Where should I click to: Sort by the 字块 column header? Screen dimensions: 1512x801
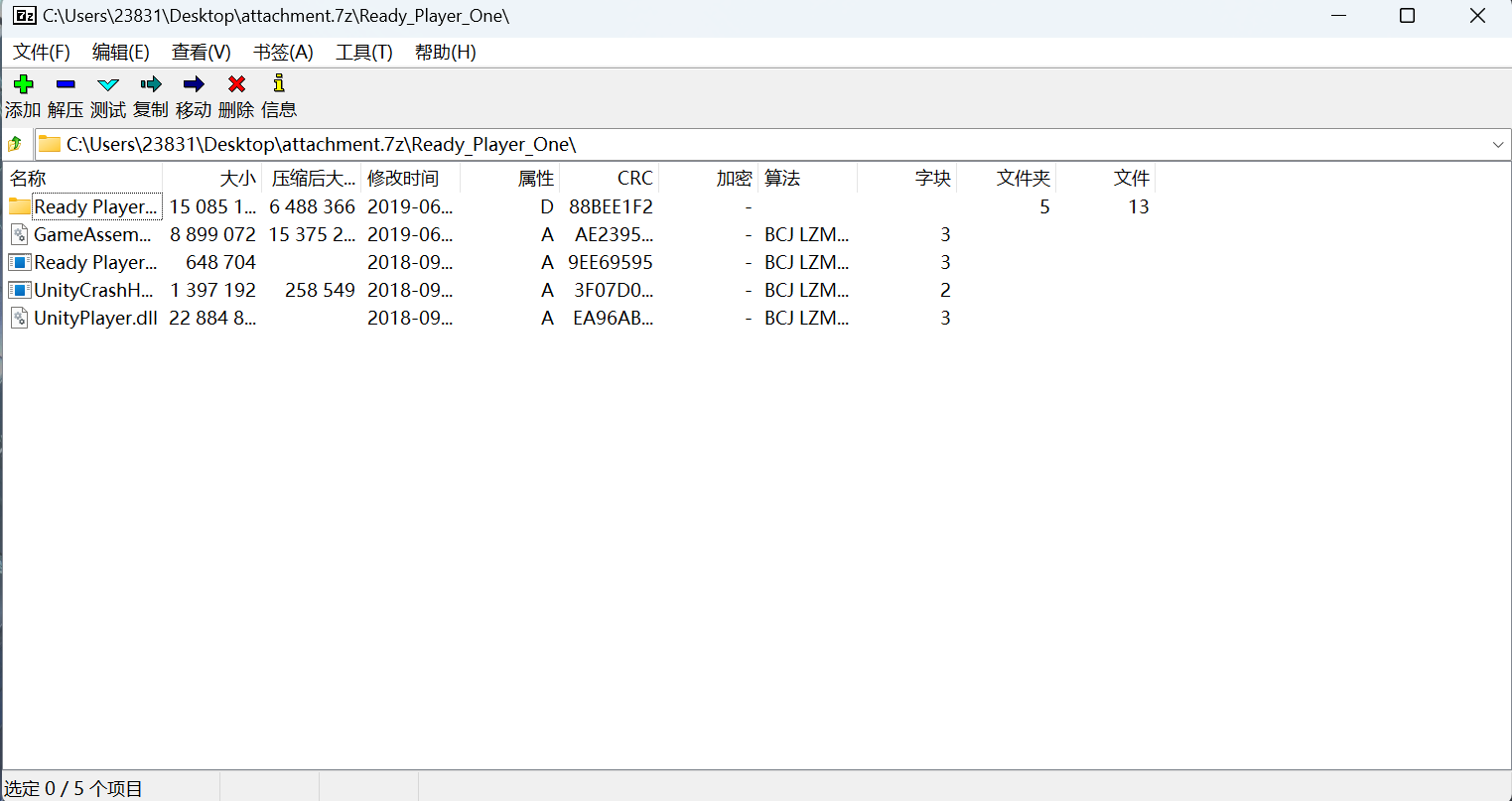tap(906, 179)
